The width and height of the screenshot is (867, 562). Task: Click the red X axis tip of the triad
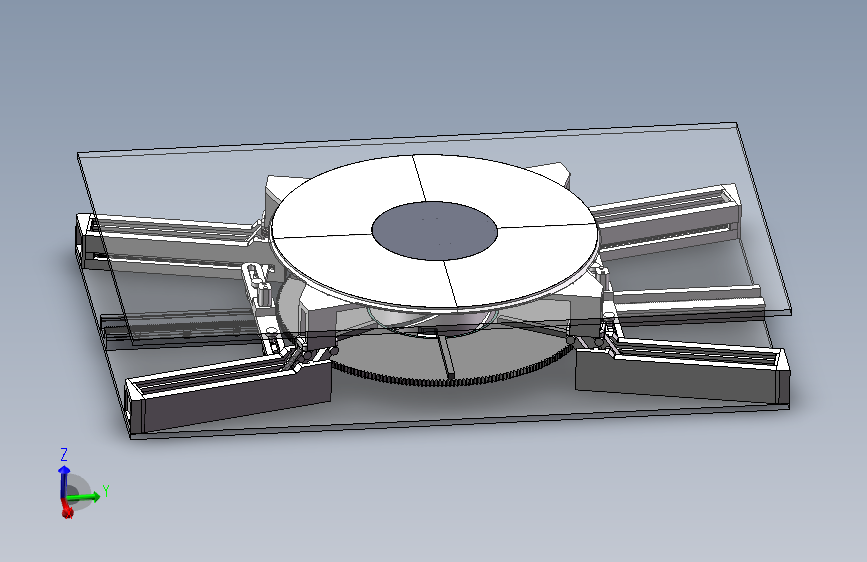tap(67, 512)
